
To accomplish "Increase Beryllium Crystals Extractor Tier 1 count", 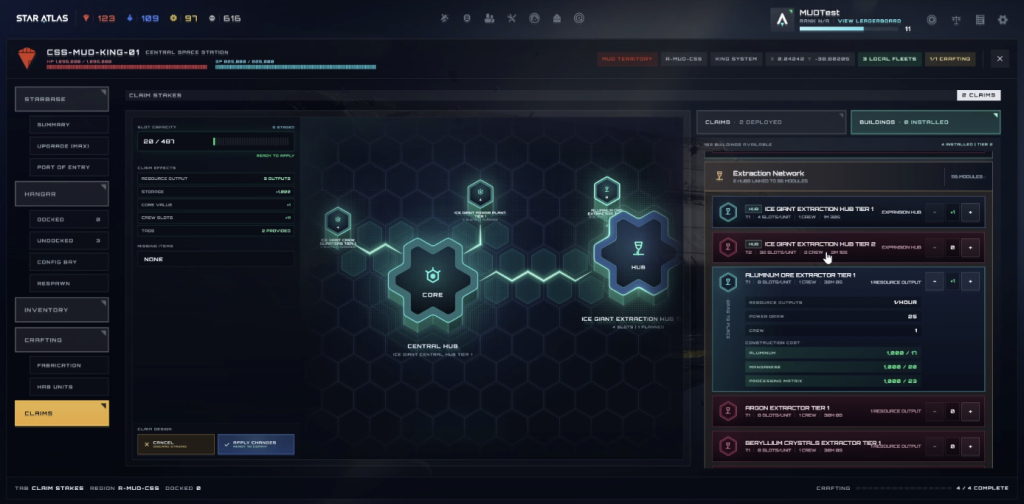I will [x=970, y=447].
